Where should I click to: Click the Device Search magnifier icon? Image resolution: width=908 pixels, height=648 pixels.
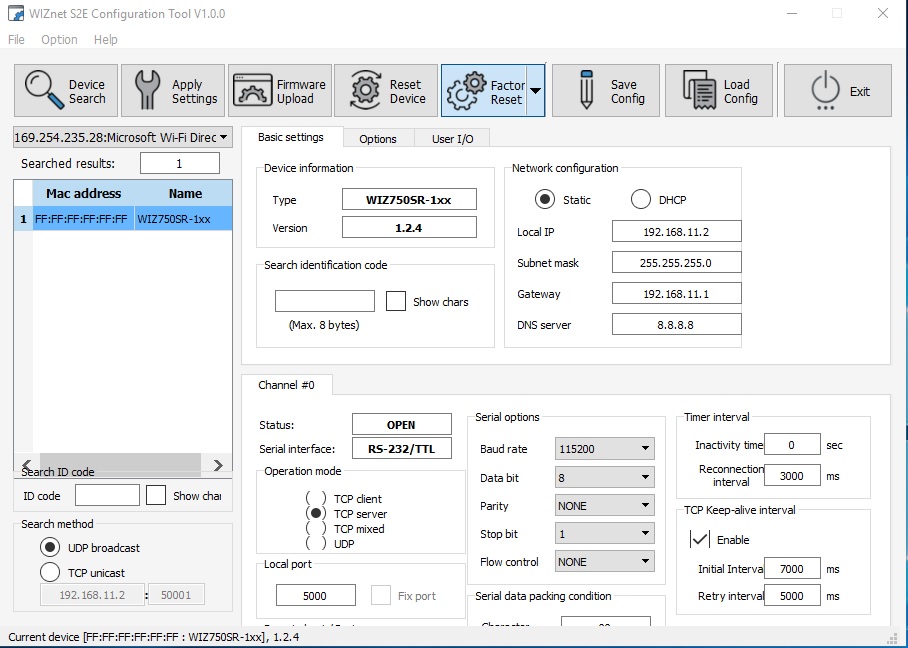point(44,90)
